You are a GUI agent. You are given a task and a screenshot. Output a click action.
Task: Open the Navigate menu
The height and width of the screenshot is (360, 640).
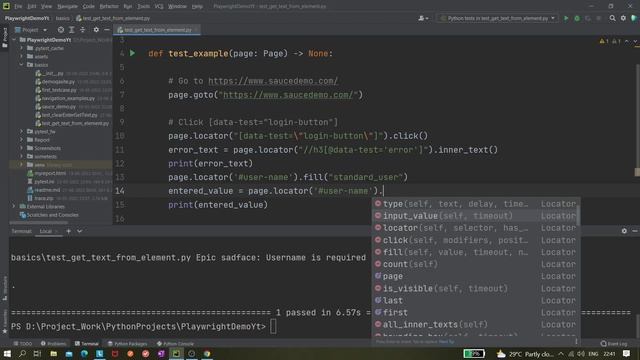pos(67,7)
